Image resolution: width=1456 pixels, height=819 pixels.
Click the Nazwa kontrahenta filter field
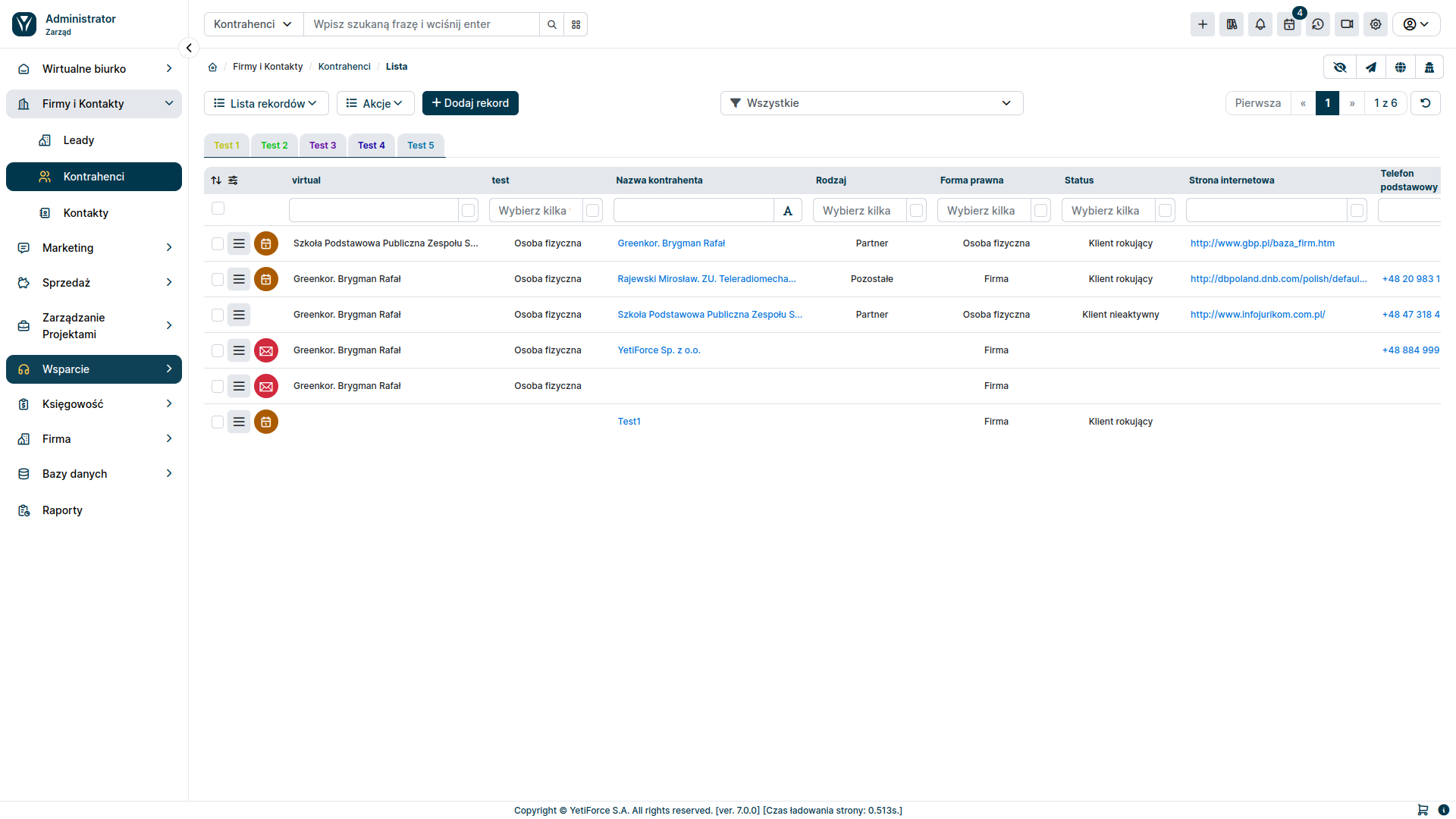click(x=694, y=211)
